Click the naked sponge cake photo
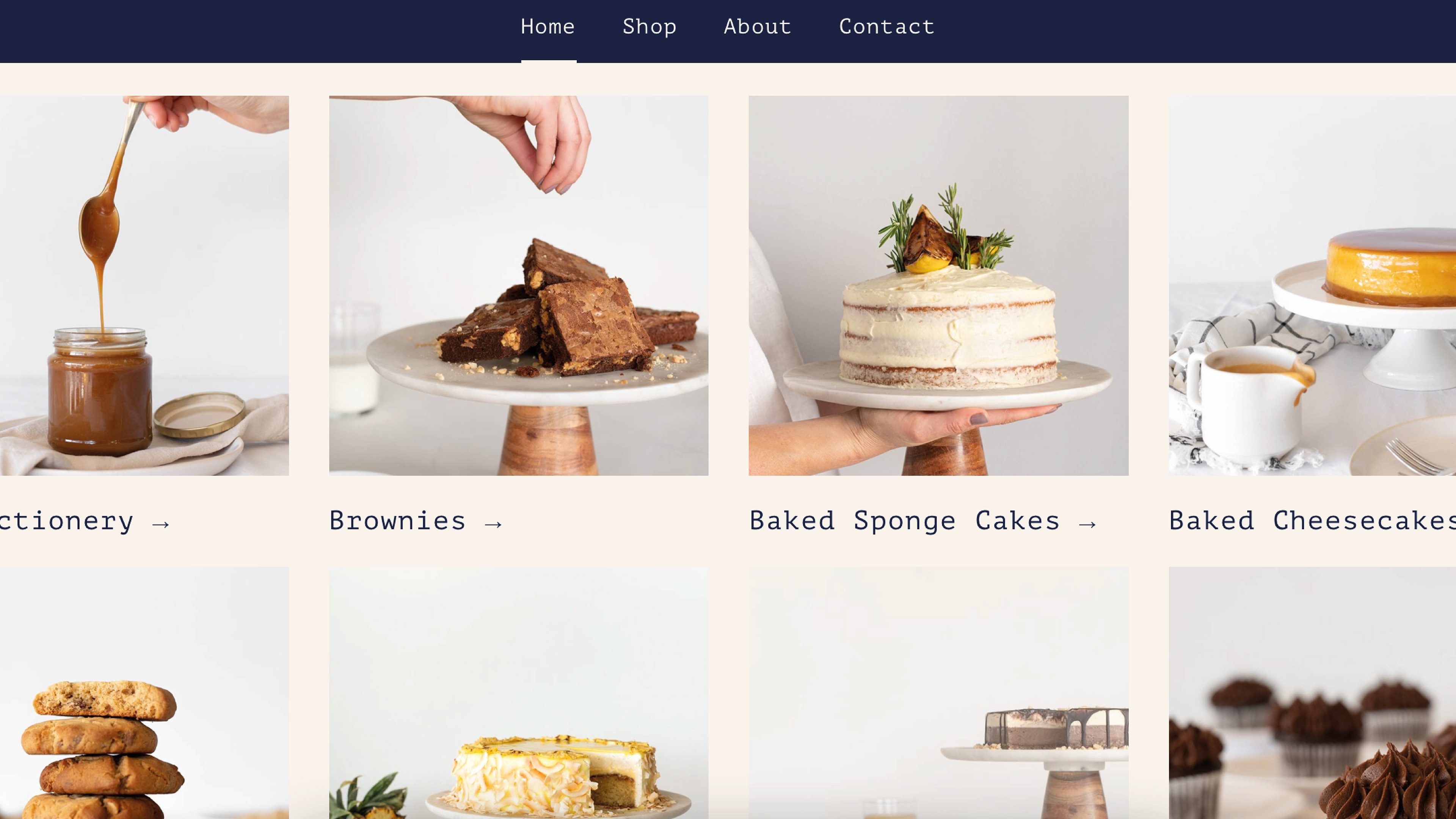1456x819 pixels. (x=938, y=286)
